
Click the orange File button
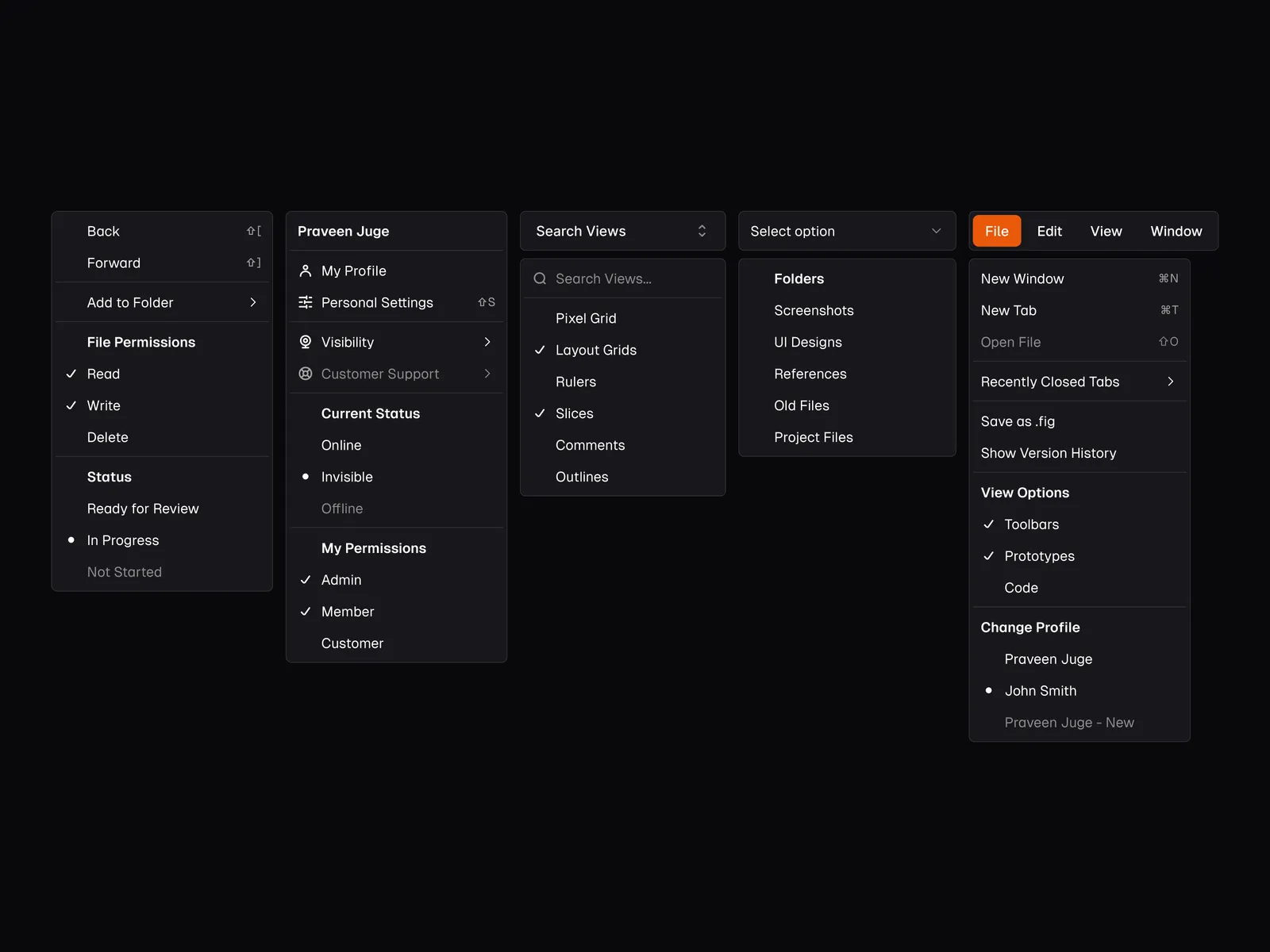point(996,231)
